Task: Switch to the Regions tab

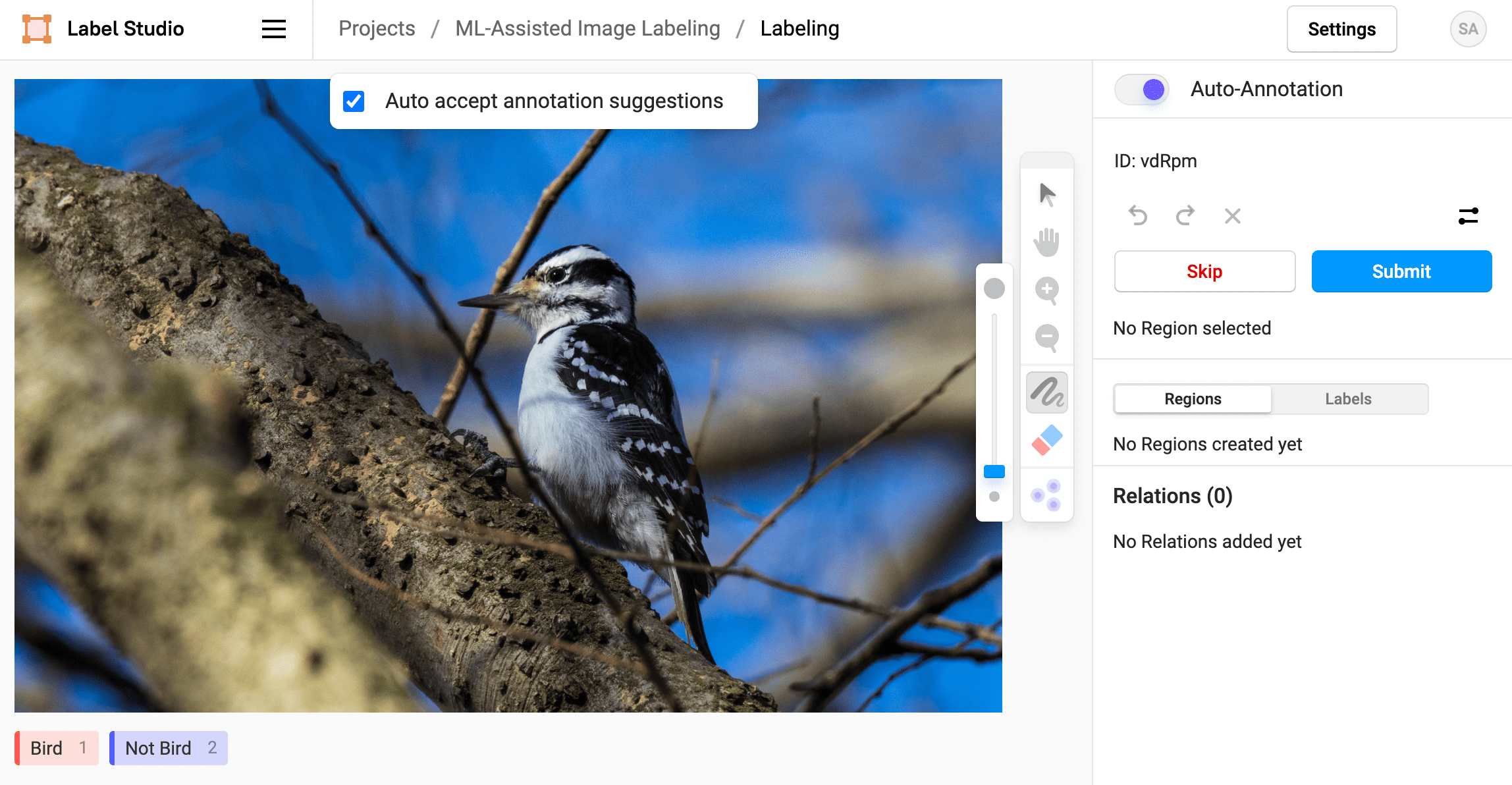Action: click(x=1192, y=398)
